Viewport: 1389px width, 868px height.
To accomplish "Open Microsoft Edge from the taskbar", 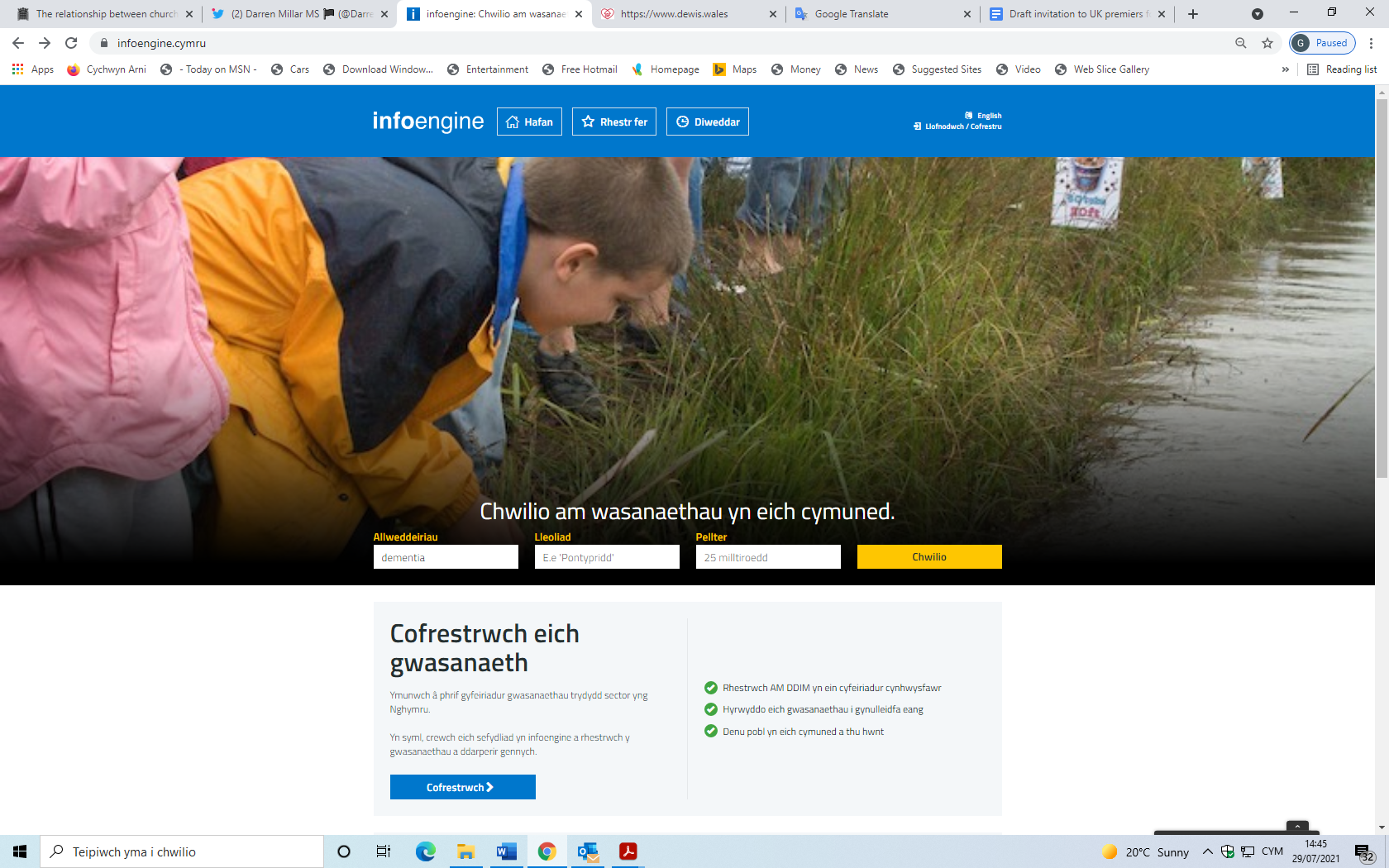I will [425, 851].
